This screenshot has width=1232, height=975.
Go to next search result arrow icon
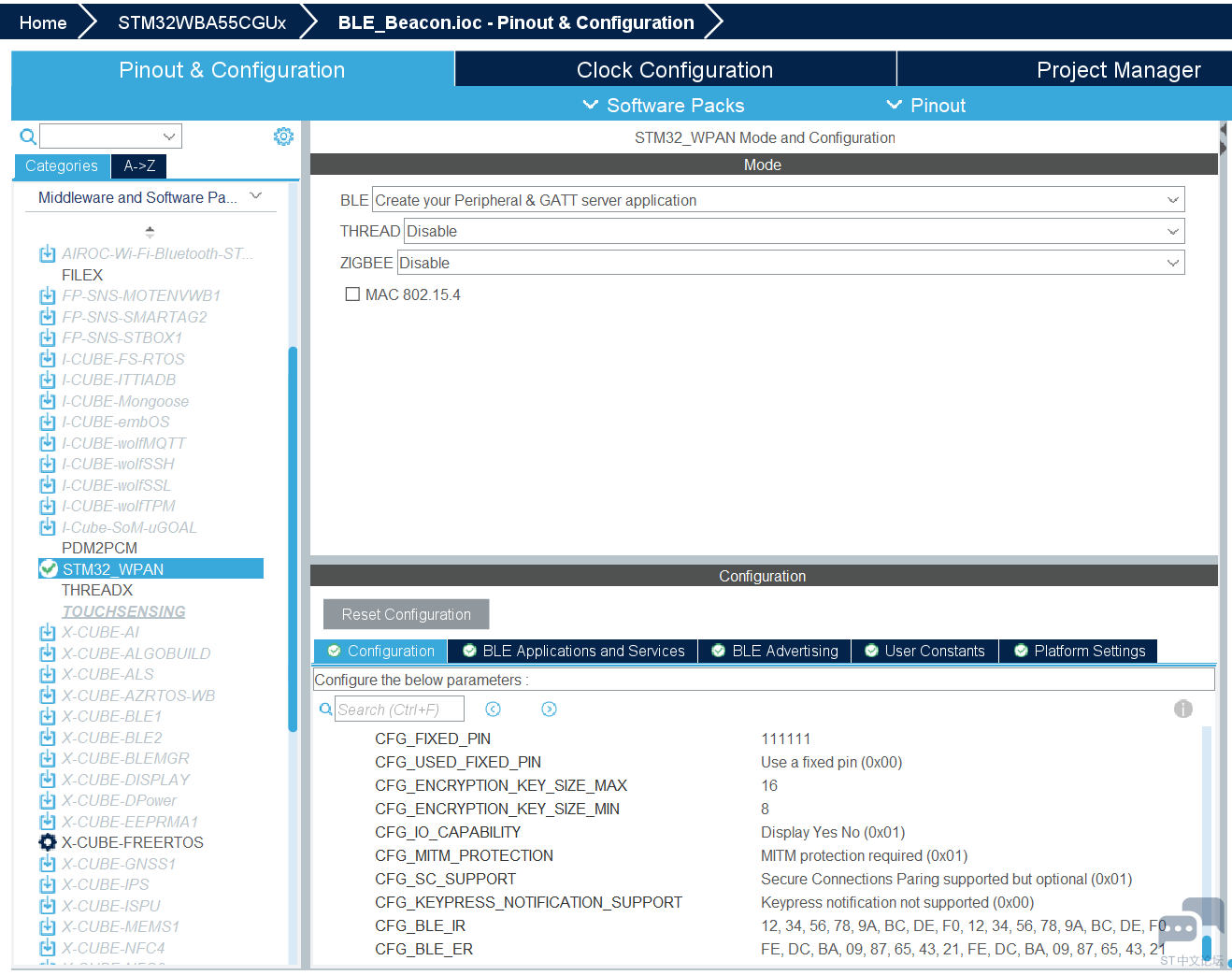550,710
